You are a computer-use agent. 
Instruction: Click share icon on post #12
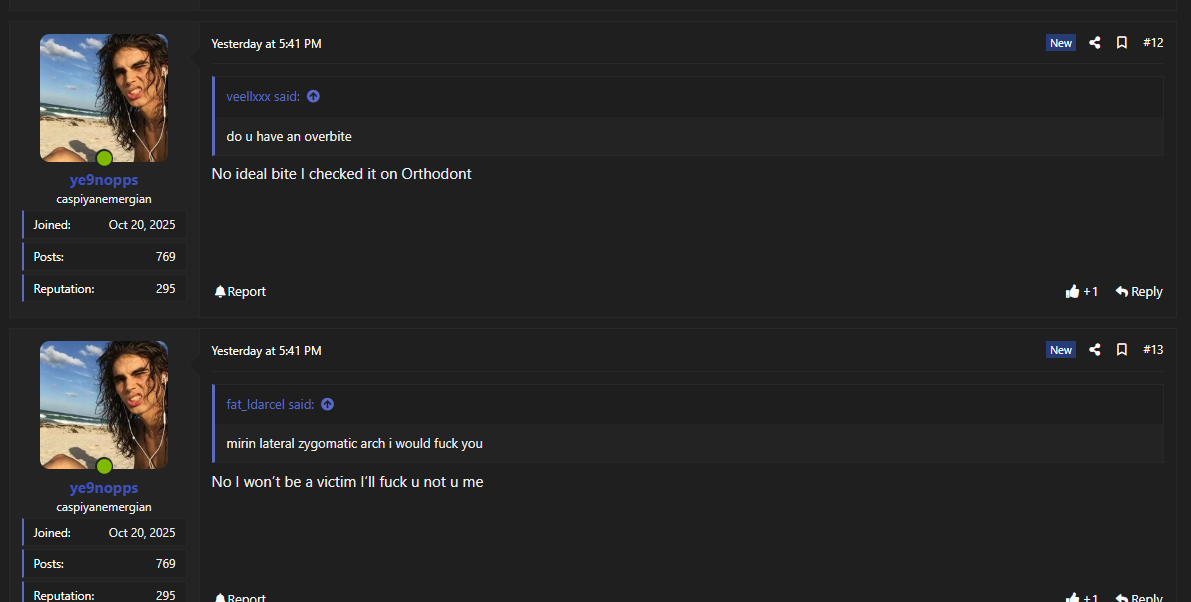click(x=1095, y=43)
